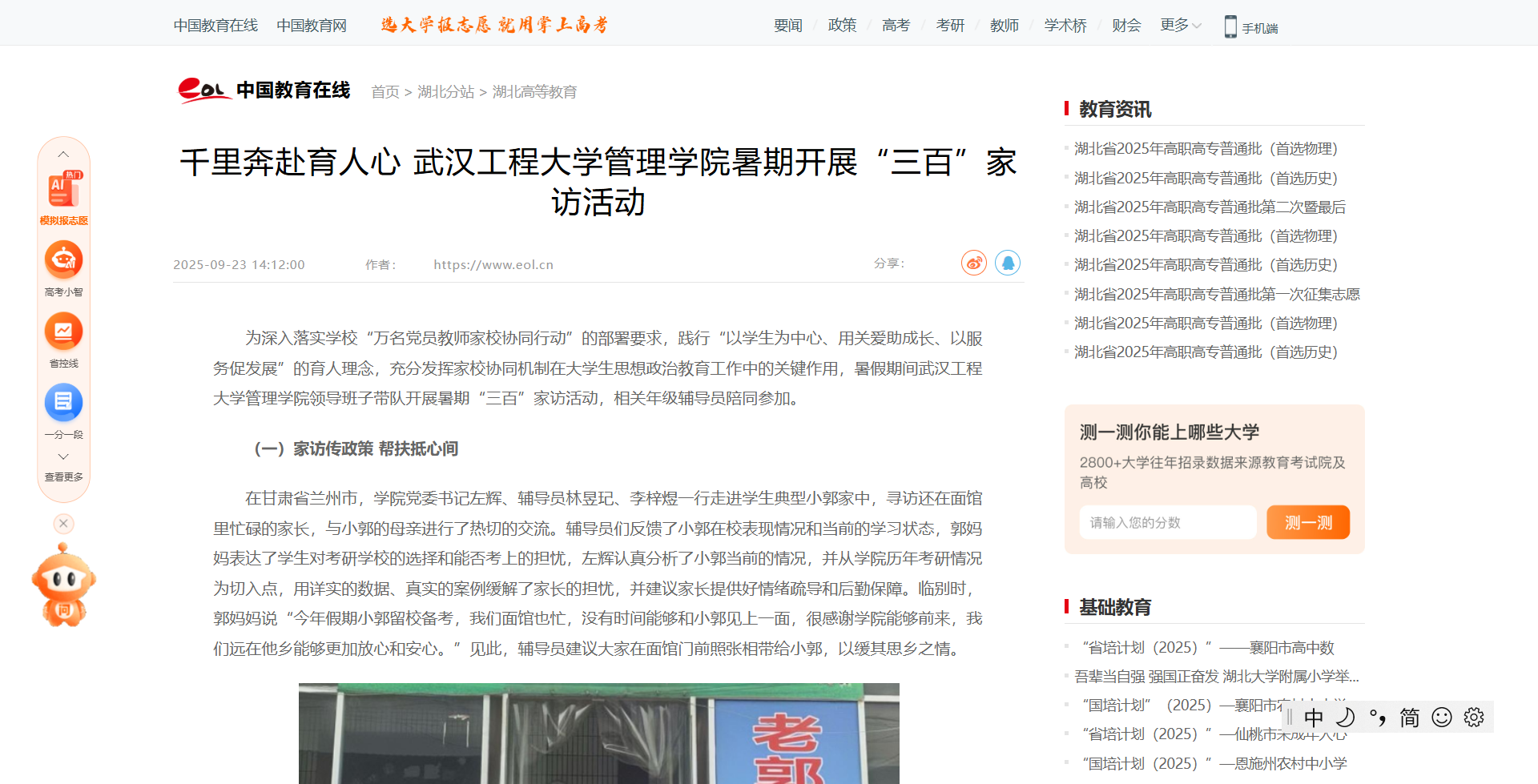Click the orange robot mascot assistant
The height and width of the screenshot is (784, 1538).
coord(63,585)
